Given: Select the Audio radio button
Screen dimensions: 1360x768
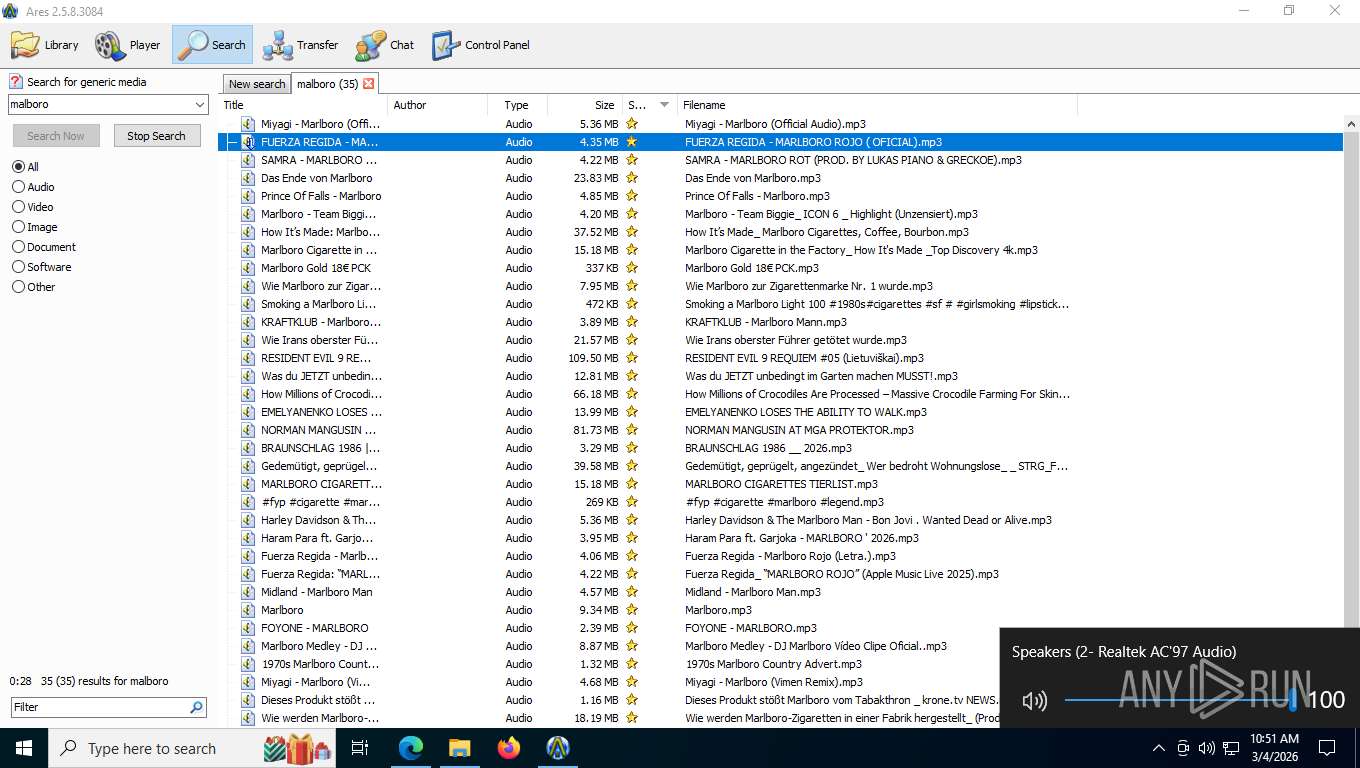Looking at the screenshot, I should (x=18, y=187).
